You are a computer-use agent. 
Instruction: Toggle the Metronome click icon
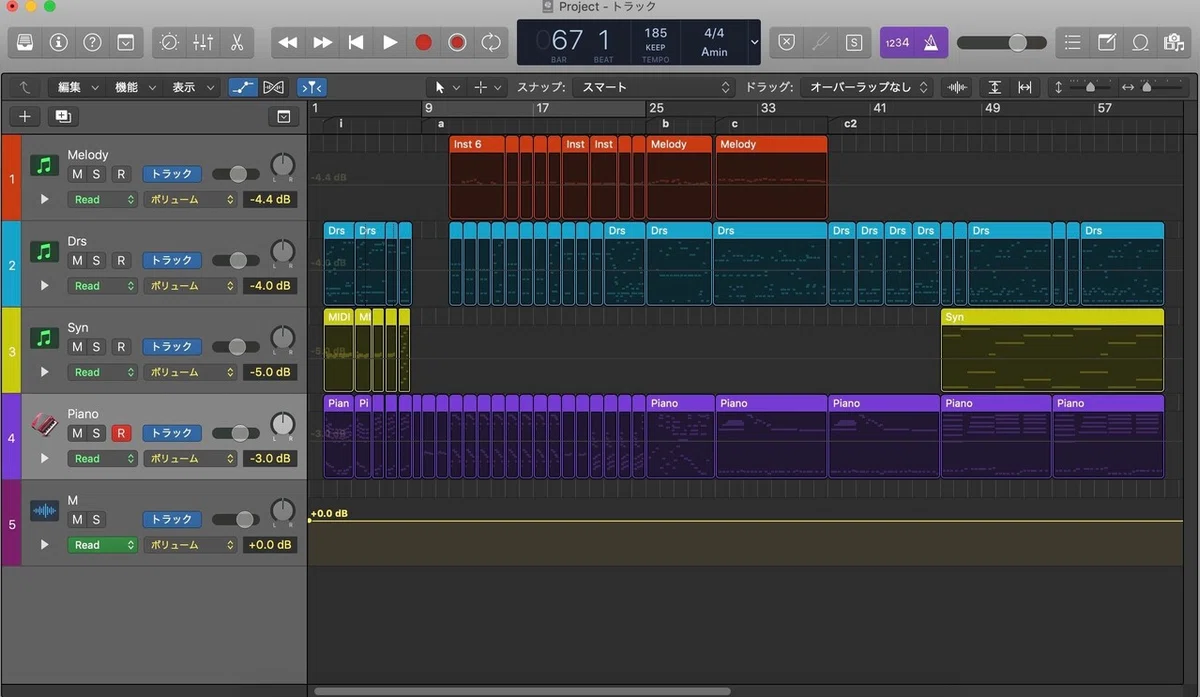click(931, 42)
